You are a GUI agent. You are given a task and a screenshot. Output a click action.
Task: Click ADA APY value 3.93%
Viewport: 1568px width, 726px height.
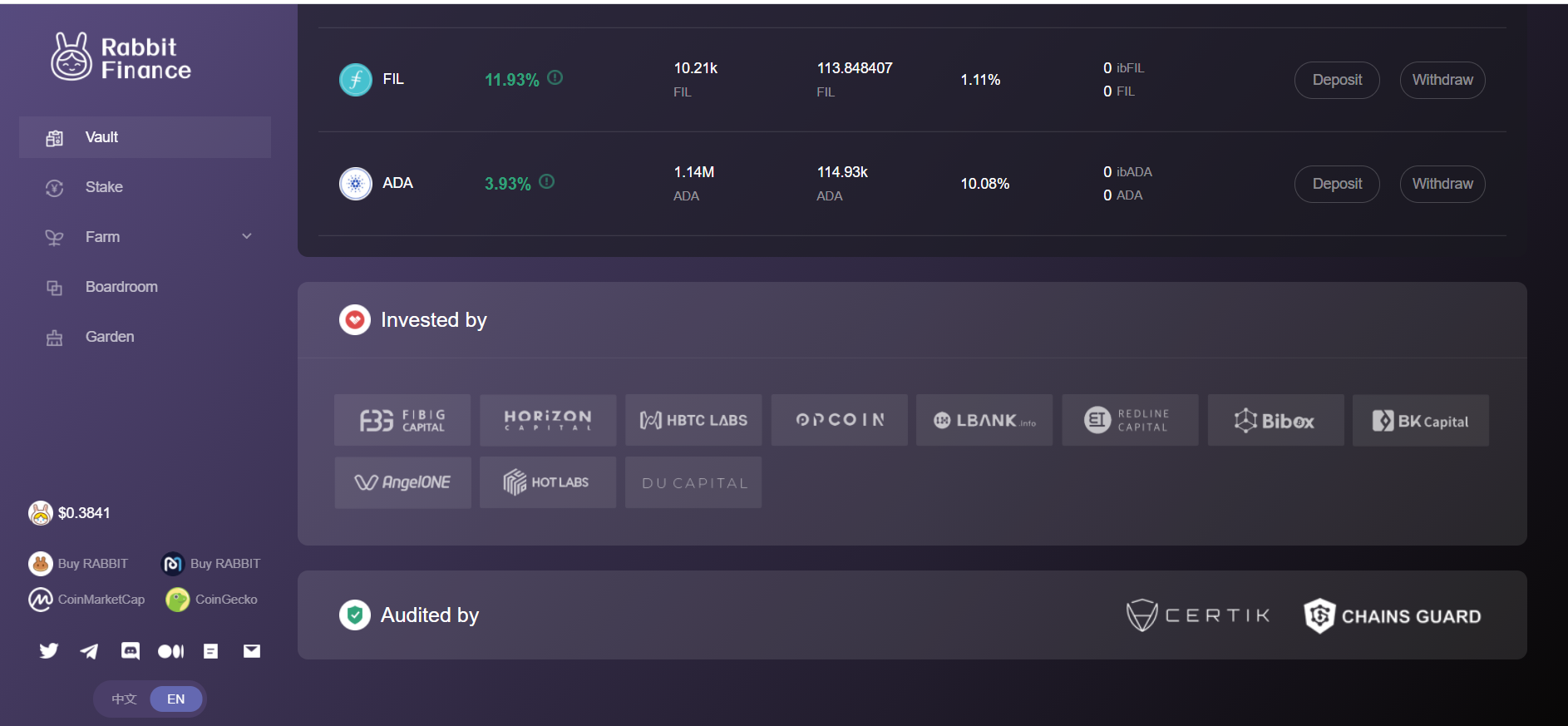(x=508, y=184)
